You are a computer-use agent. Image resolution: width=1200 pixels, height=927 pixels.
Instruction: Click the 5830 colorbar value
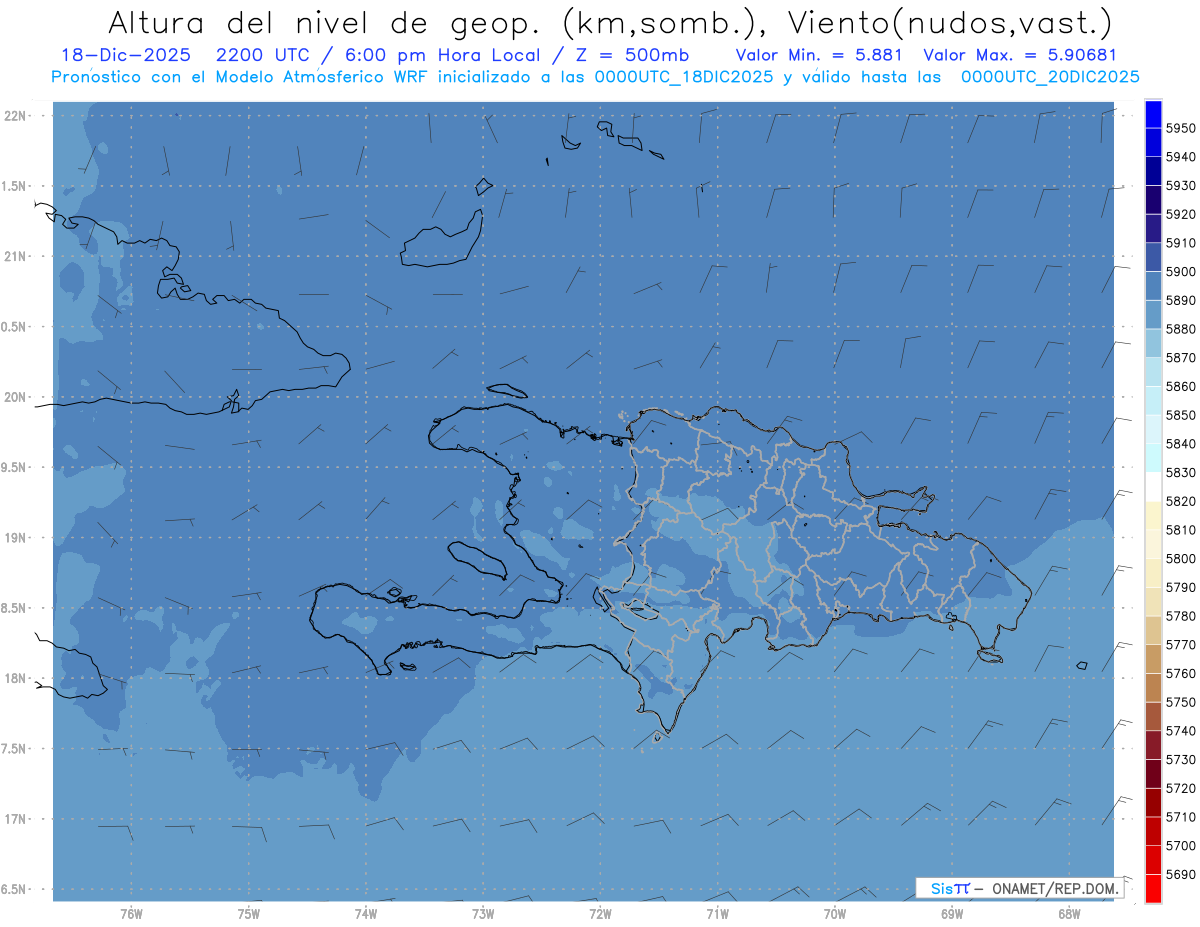[1181, 472]
